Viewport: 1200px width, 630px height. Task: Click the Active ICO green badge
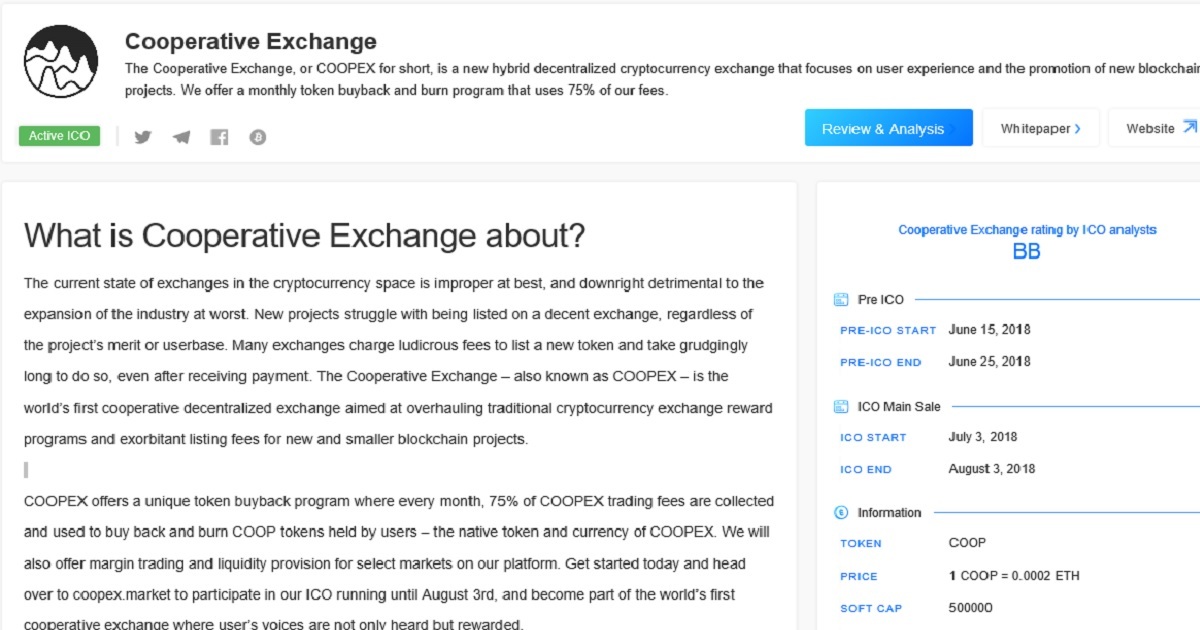click(59, 136)
